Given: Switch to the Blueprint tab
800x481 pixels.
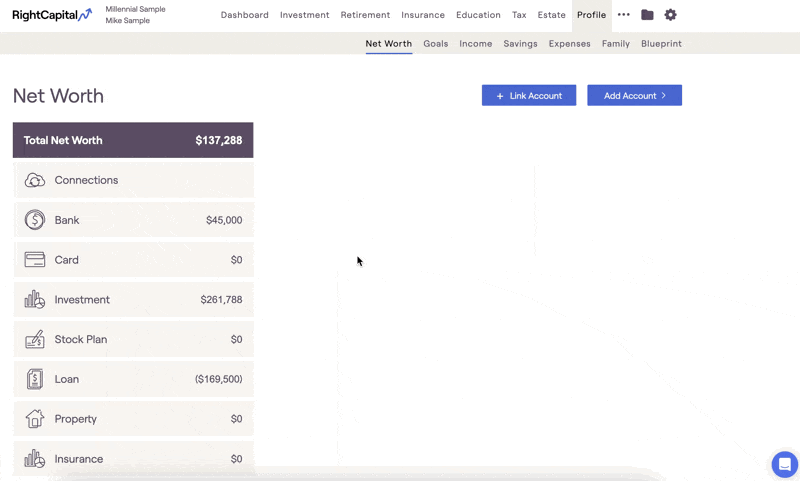Looking at the screenshot, I should coord(661,43).
